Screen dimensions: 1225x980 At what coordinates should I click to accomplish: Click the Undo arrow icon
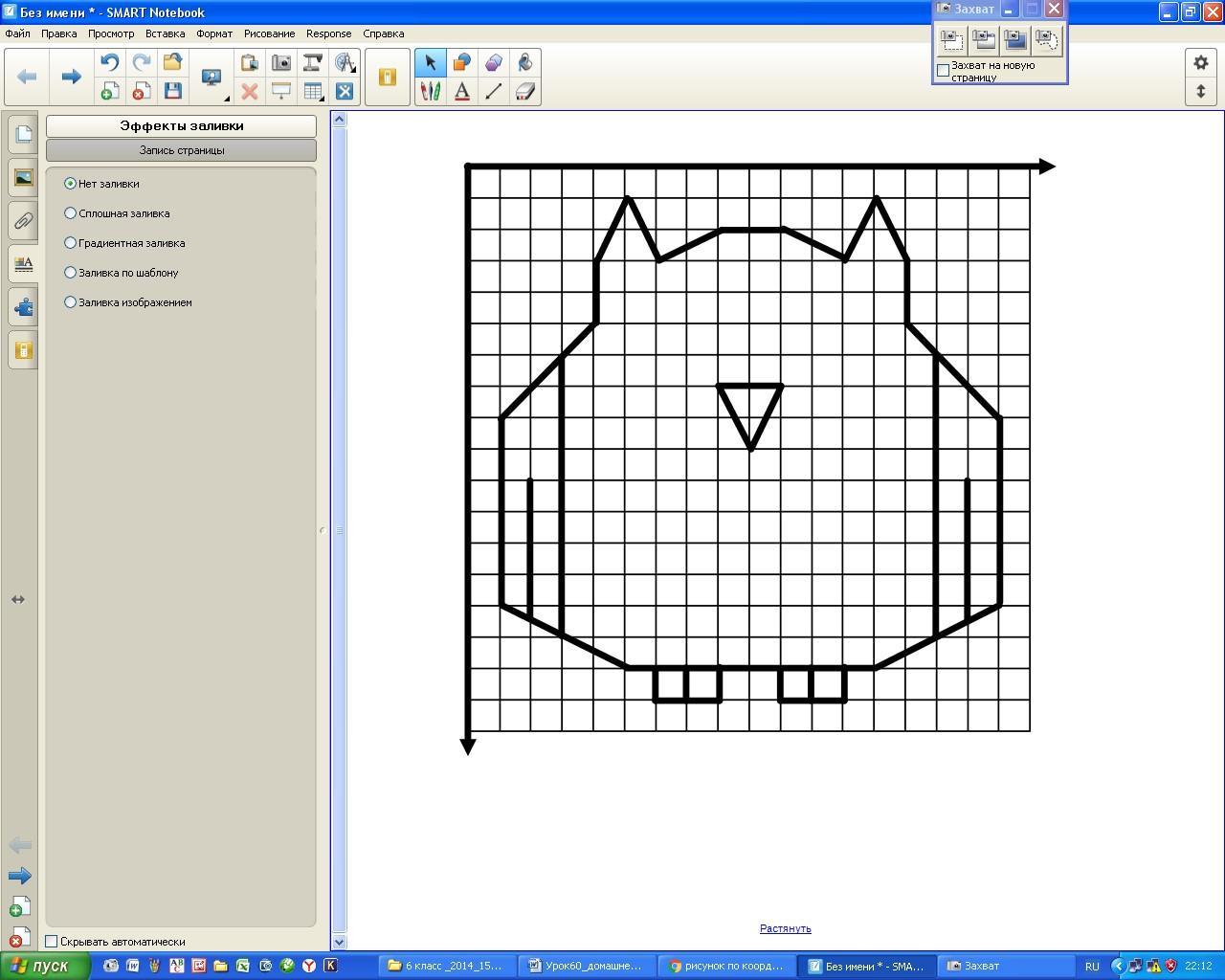tap(110, 62)
